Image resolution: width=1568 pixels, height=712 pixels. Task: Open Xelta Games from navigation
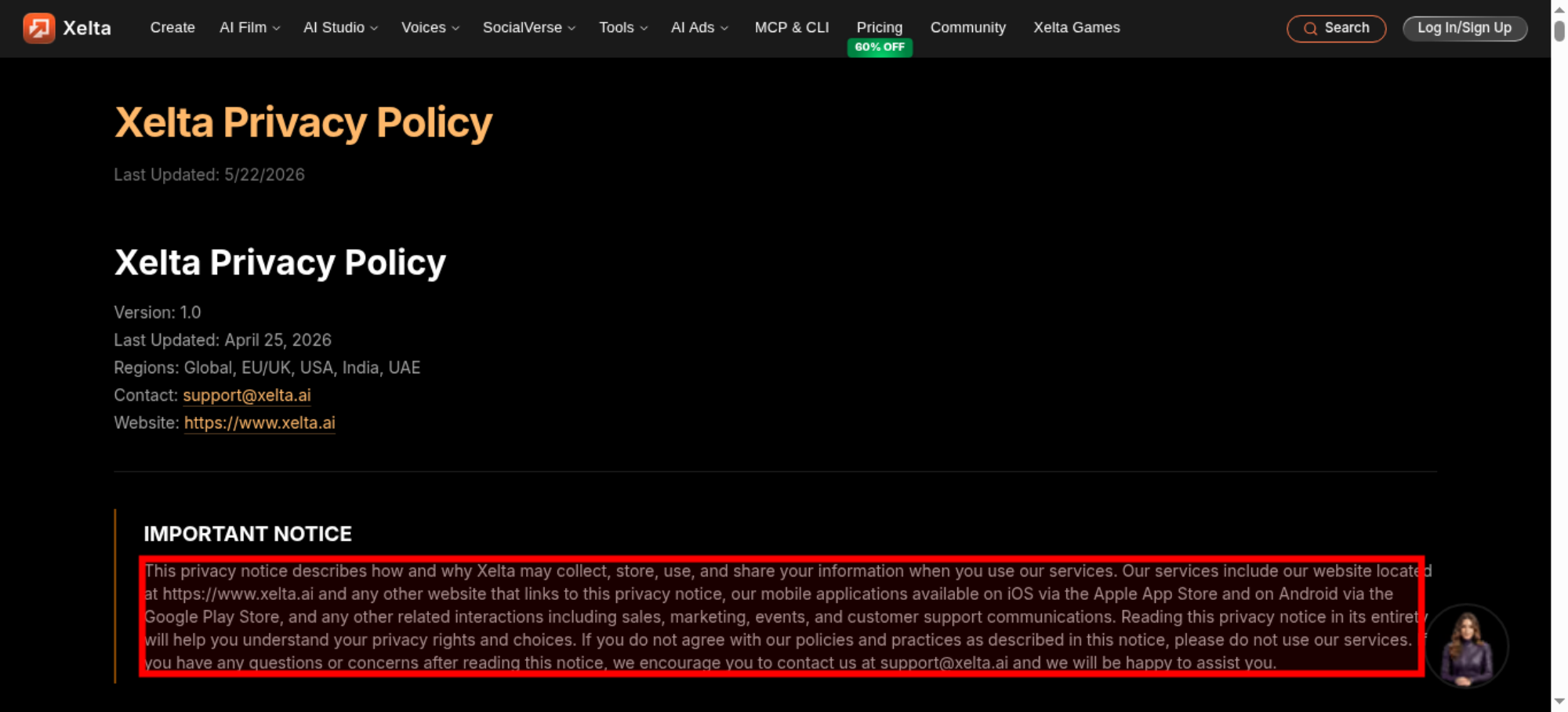1076,27
